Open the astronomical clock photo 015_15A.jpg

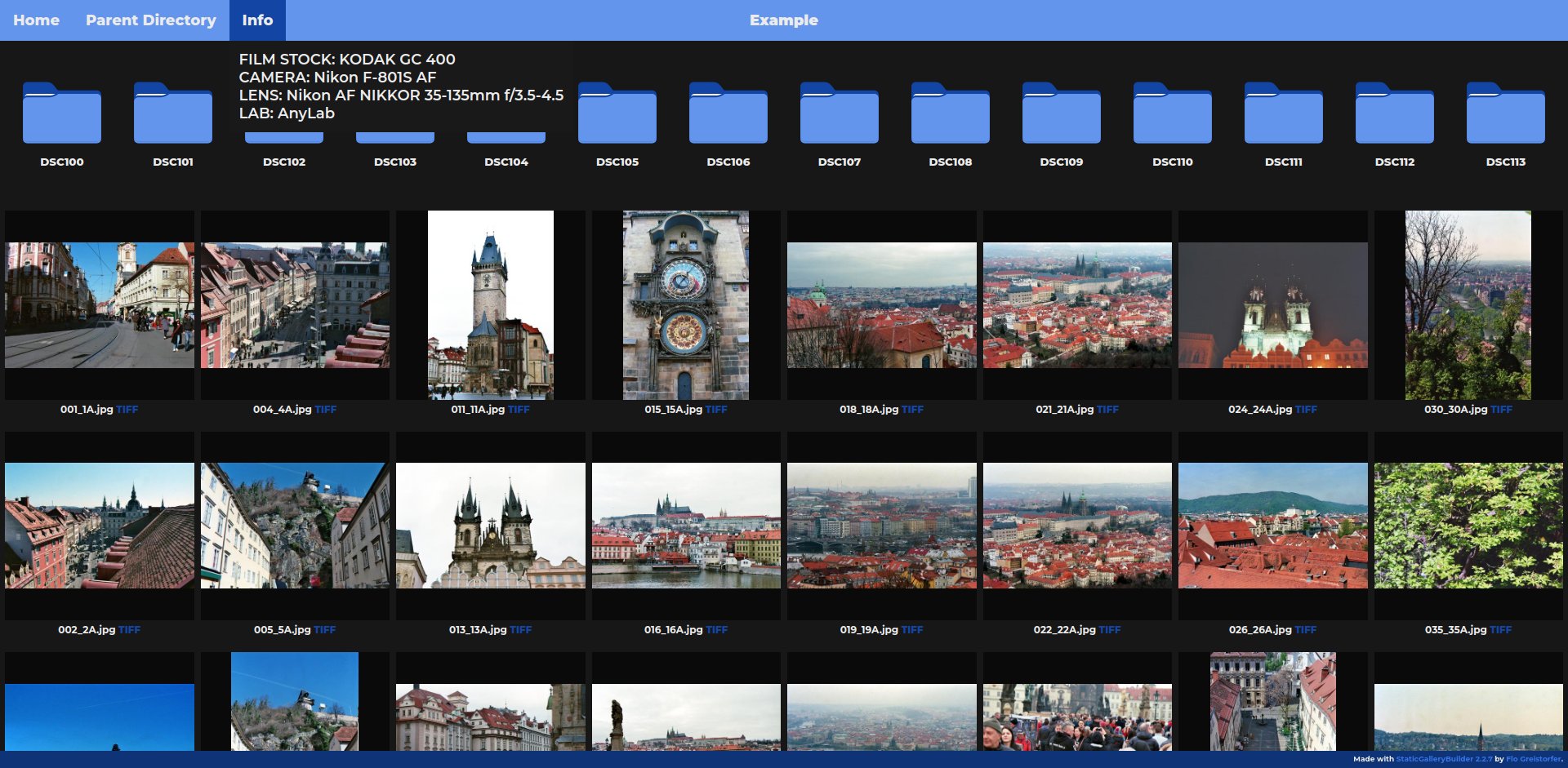pyautogui.click(x=686, y=305)
